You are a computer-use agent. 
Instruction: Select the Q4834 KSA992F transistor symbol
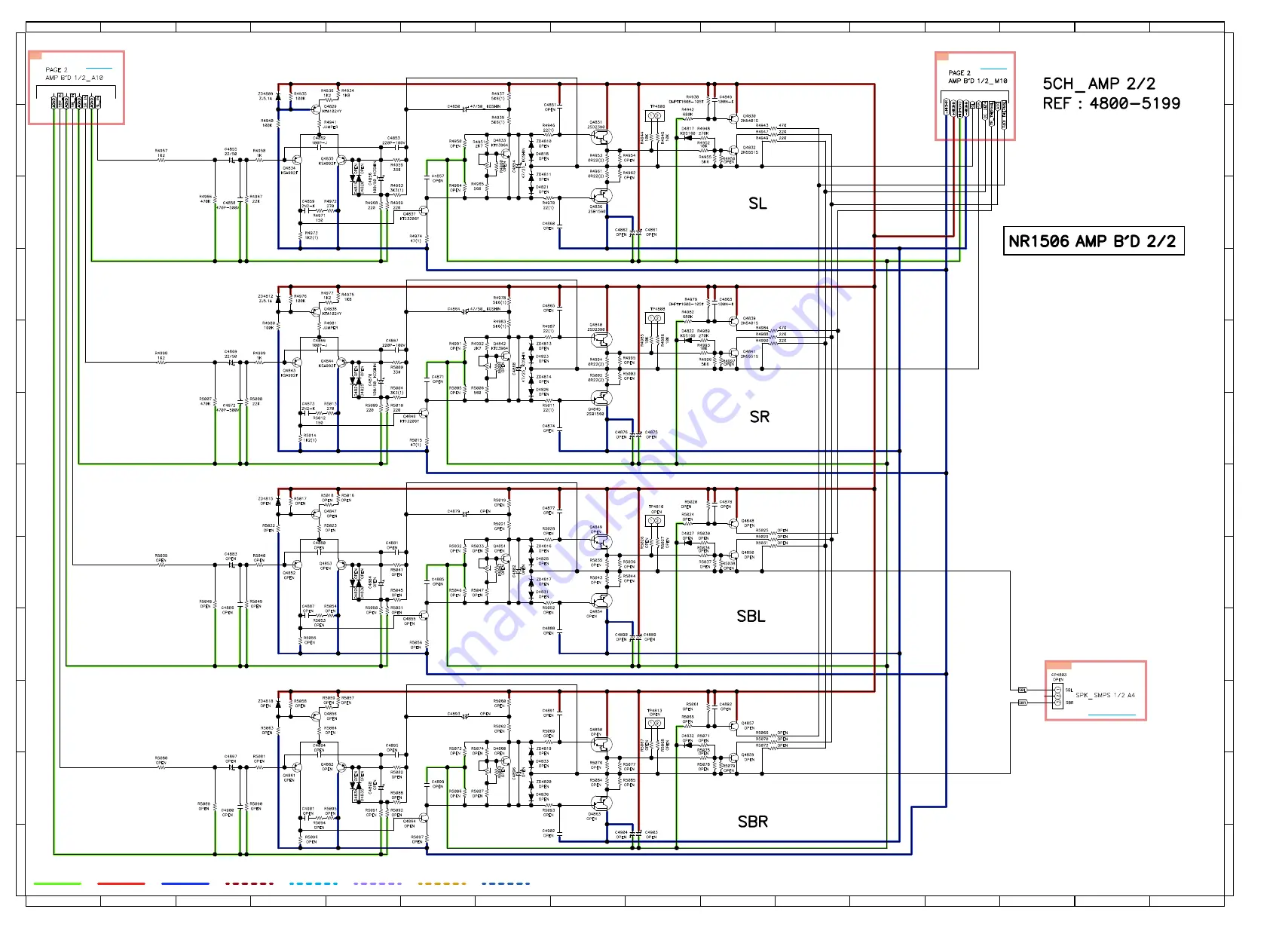[x=298, y=160]
